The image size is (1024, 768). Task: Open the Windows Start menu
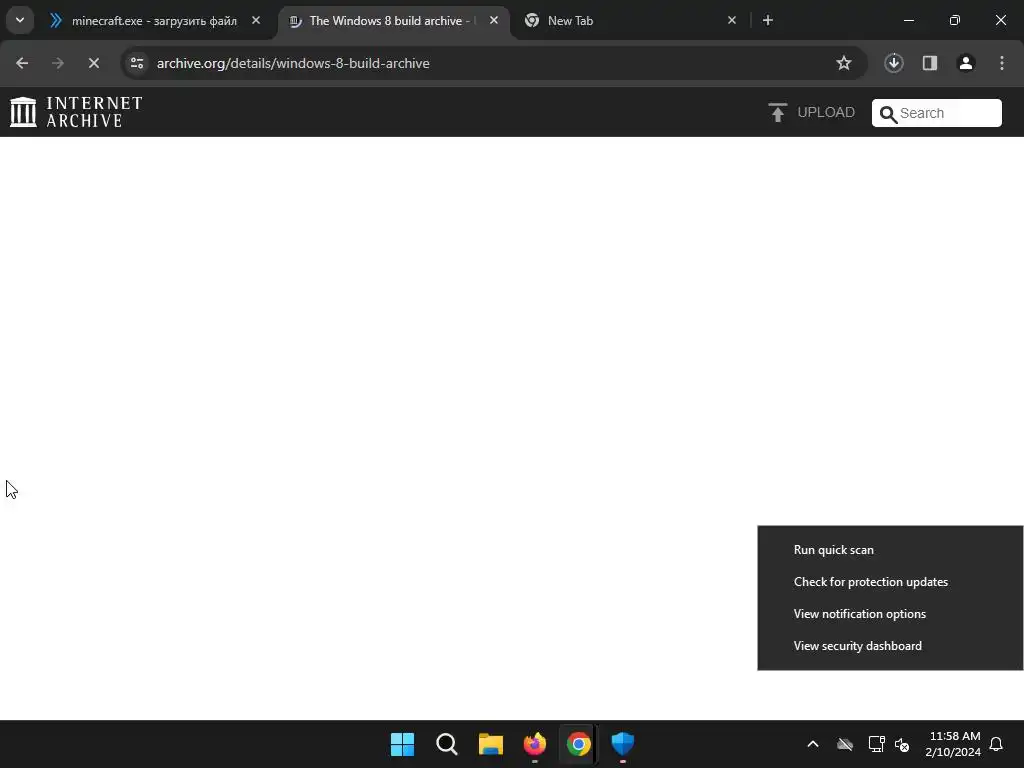tap(402, 744)
